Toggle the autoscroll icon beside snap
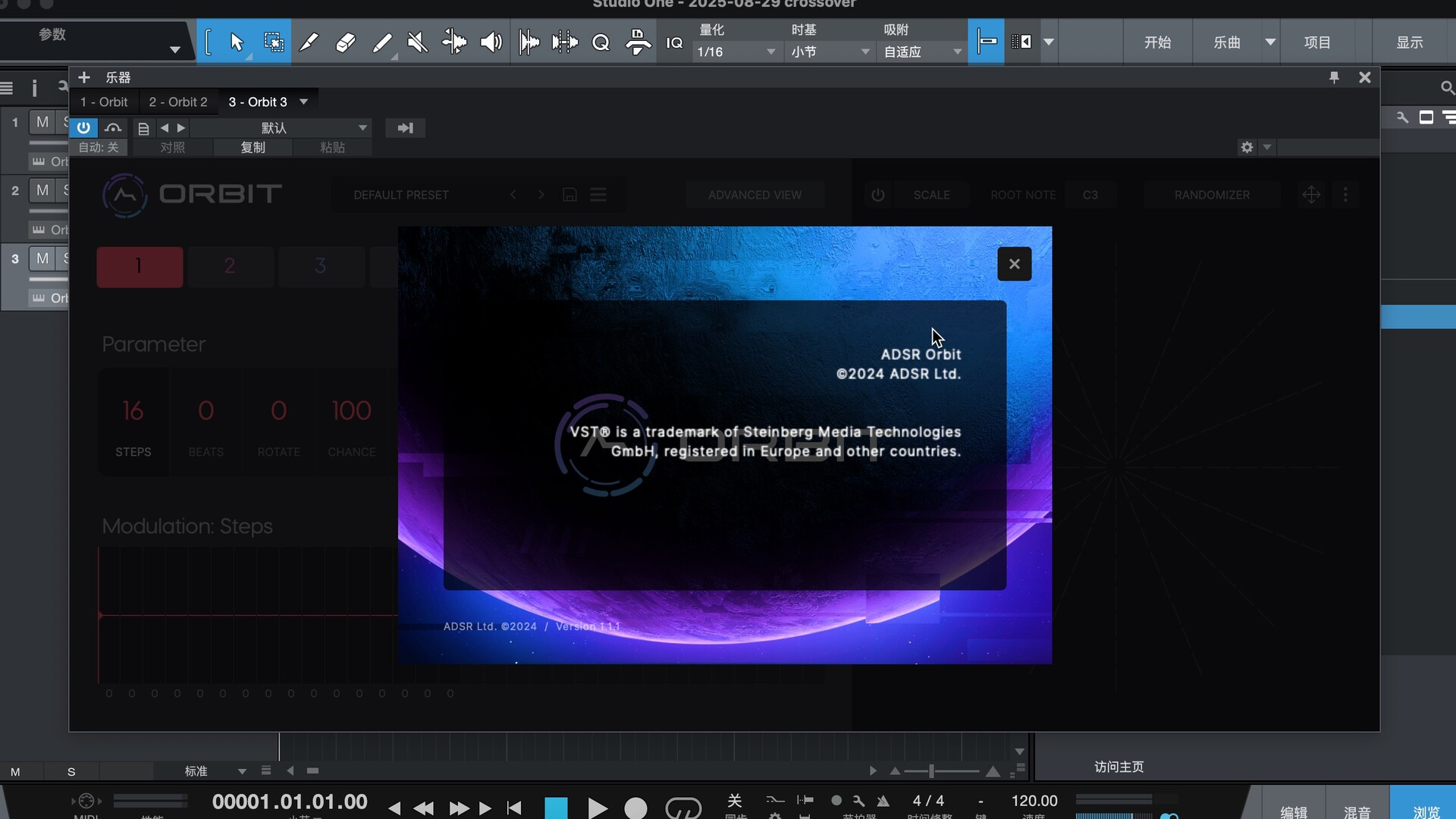Screen dimensions: 1456x819 coord(1021,42)
